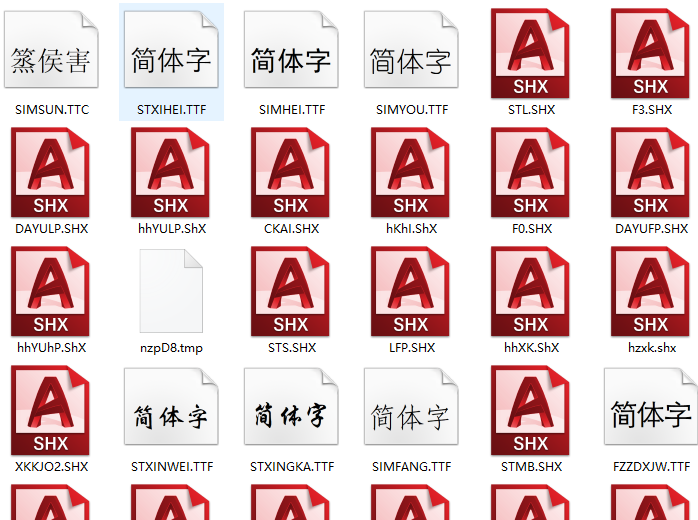
Task: Pick the hhYULP.ShX file icon
Action: tap(170, 173)
